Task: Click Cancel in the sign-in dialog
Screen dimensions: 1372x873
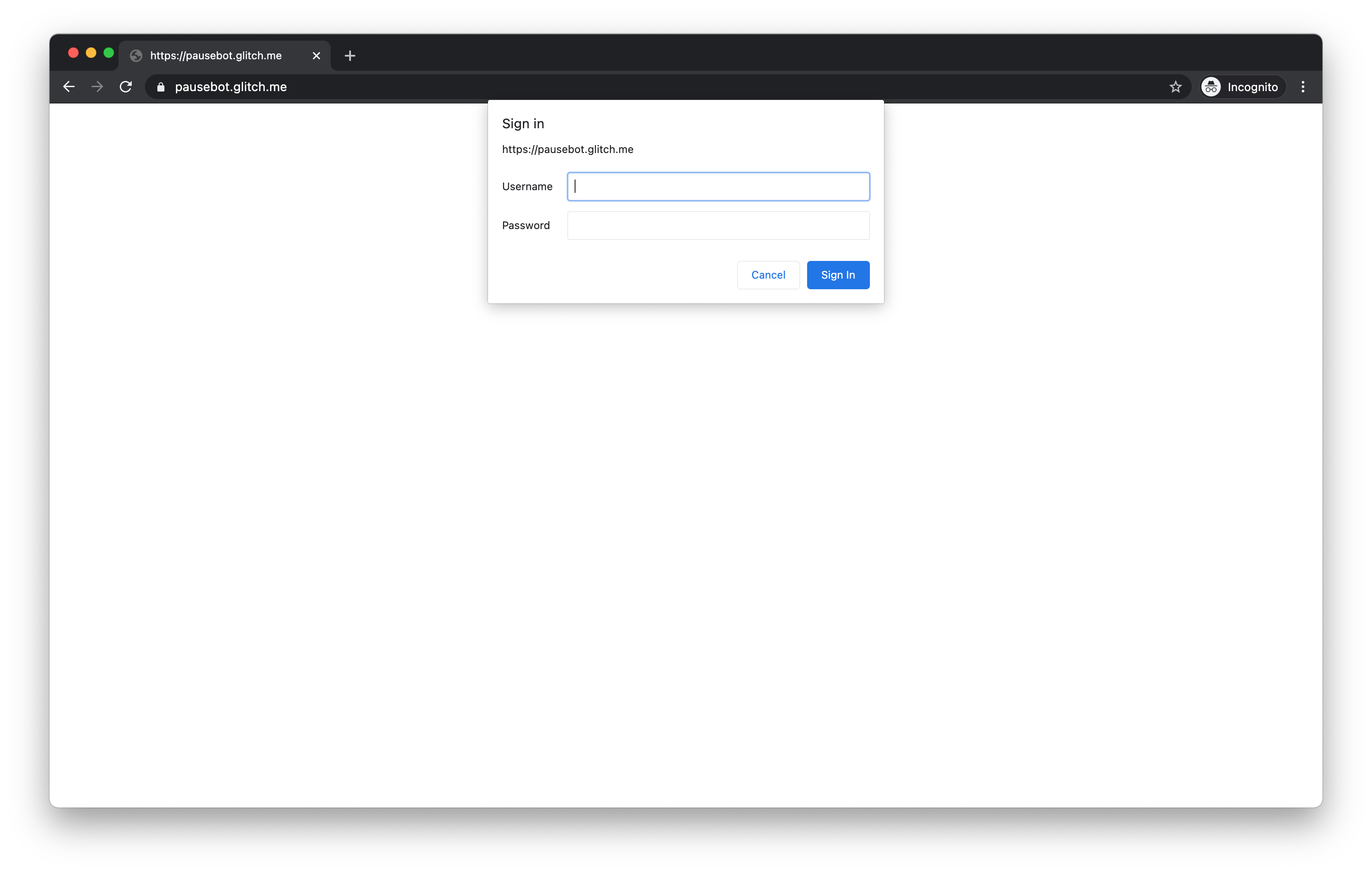Action: (x=768, y=275)
